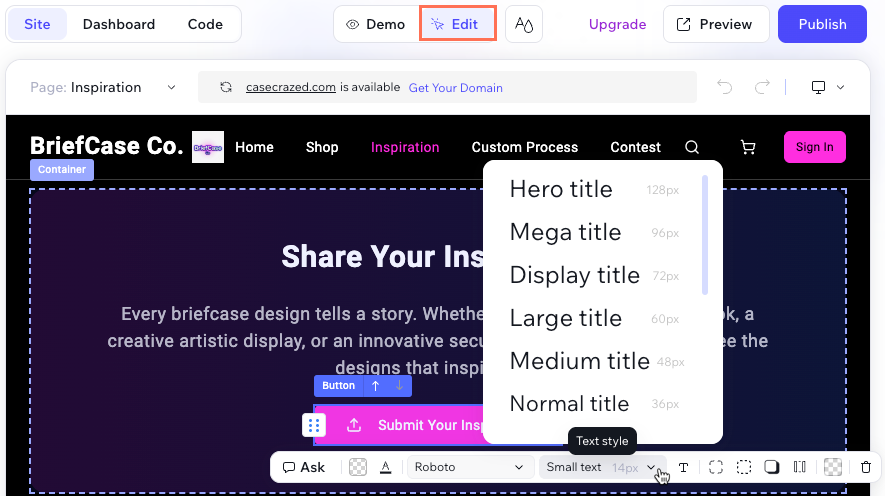Click the text style list scrollbar
This screenshot has height=496, width=885.
point(704,235)
